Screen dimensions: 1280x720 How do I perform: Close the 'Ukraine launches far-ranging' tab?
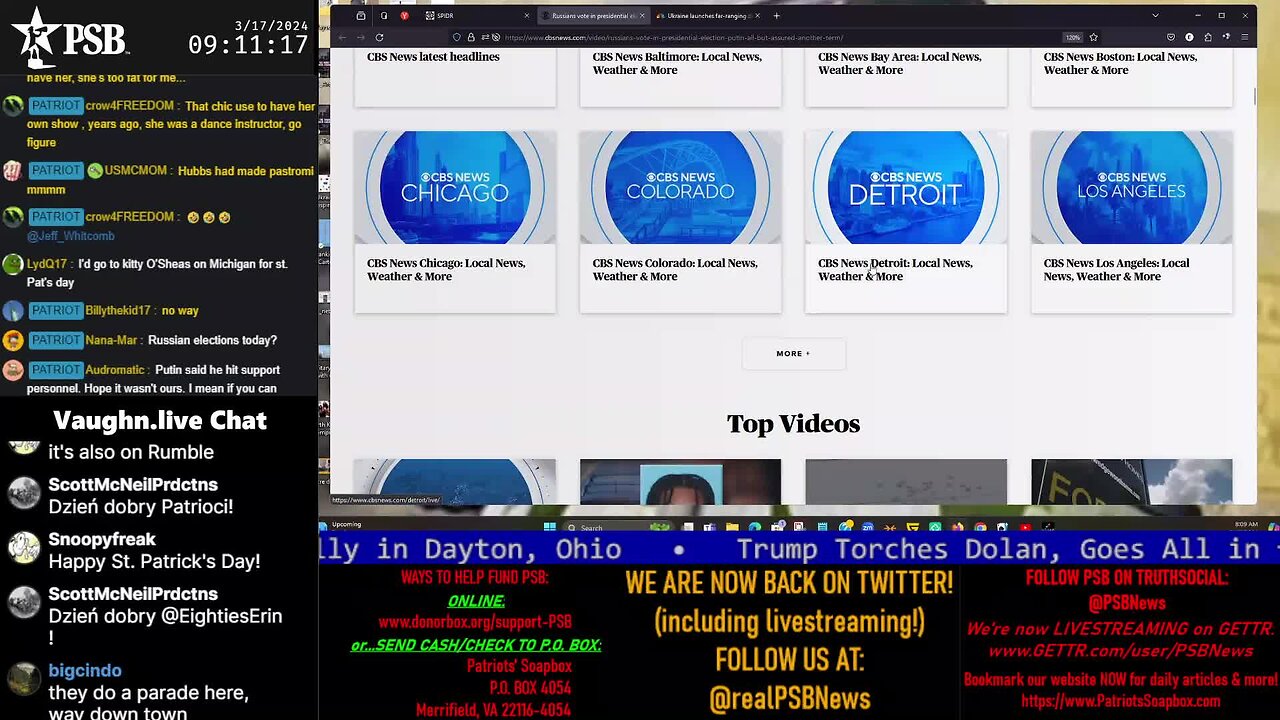[x=757, y=15]
